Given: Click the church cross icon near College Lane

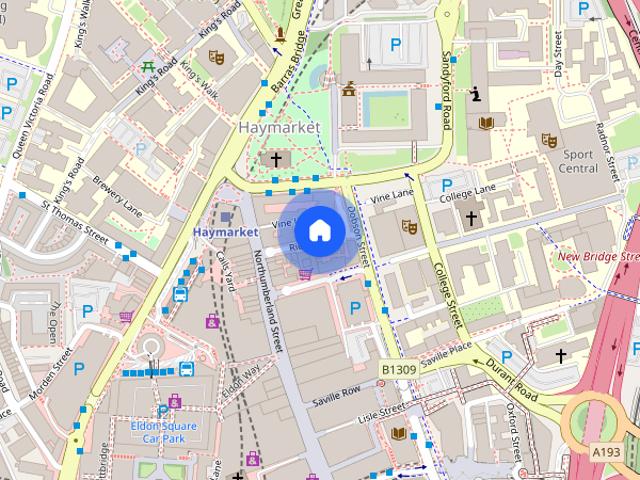Looking at the screenshot, I should [471, 218].
